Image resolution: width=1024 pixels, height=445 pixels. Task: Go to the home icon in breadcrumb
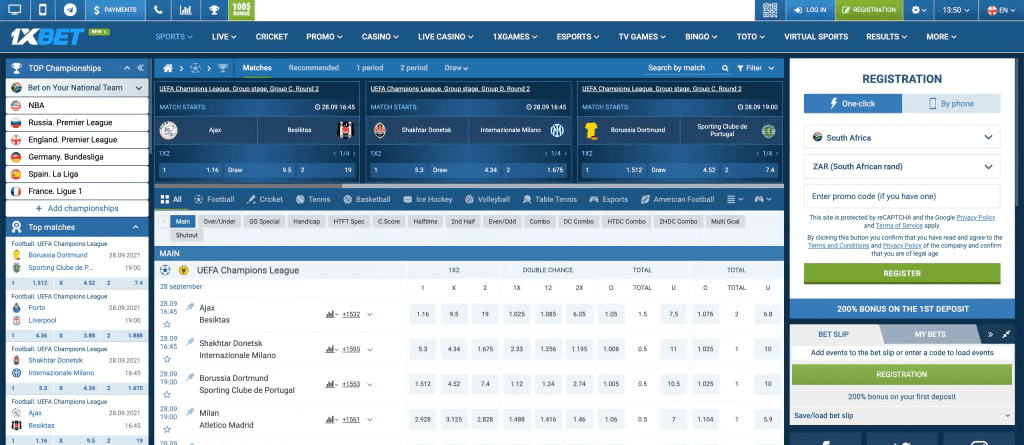pyautogui.click(x=168, y=68)
